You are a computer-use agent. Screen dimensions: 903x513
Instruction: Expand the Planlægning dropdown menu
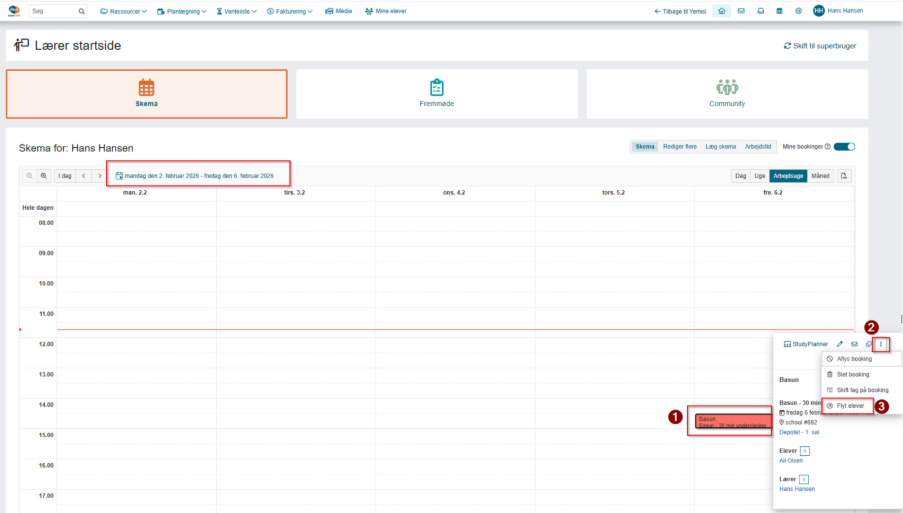tap(181, 11)
